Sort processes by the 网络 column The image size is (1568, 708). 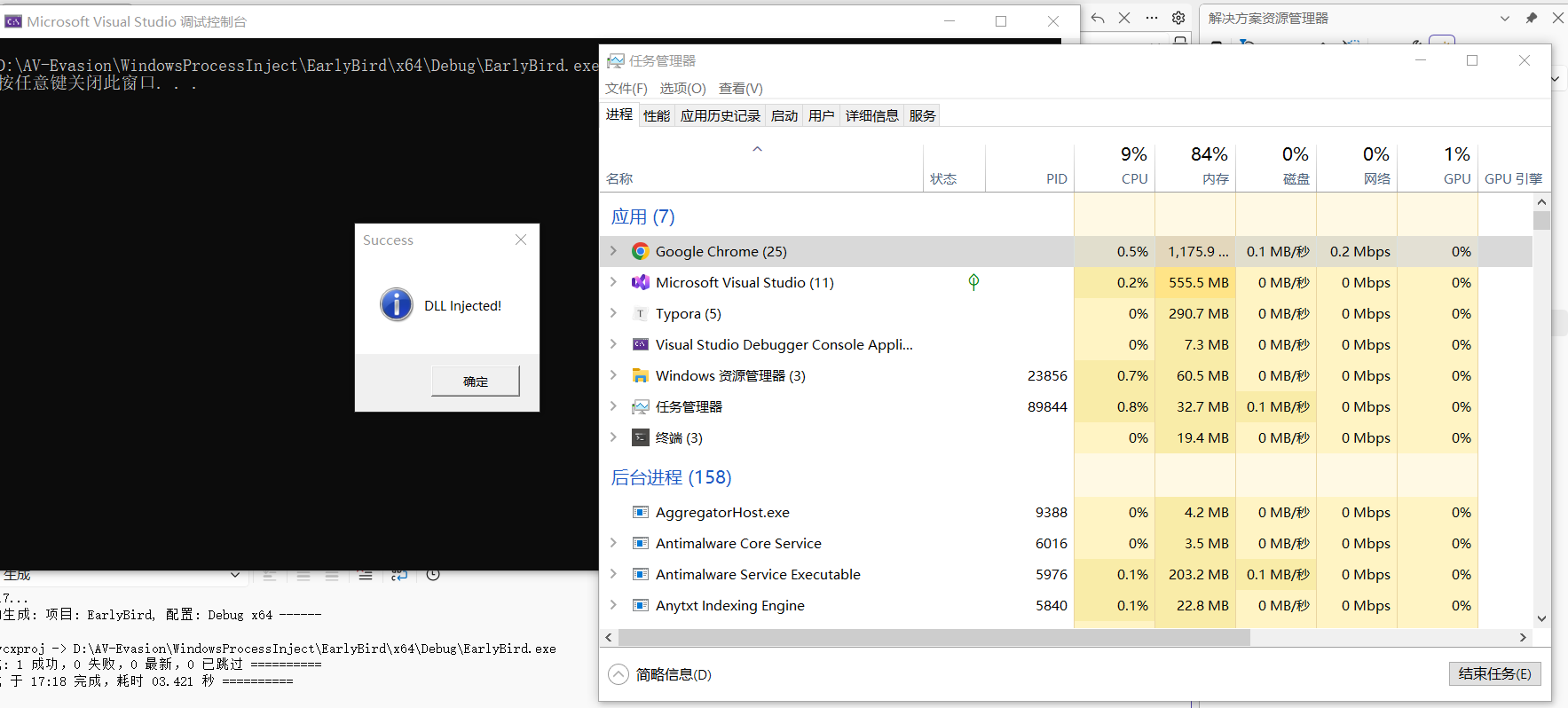tap(1357, 167)
